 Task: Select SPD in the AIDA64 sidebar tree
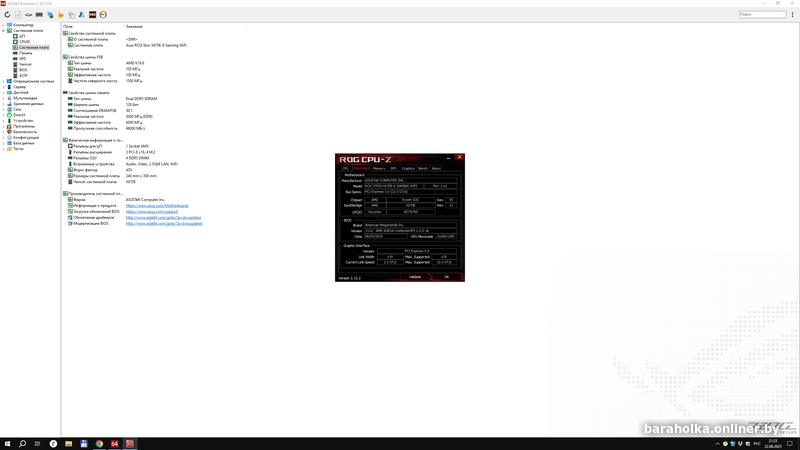click(x=22, y=59)
